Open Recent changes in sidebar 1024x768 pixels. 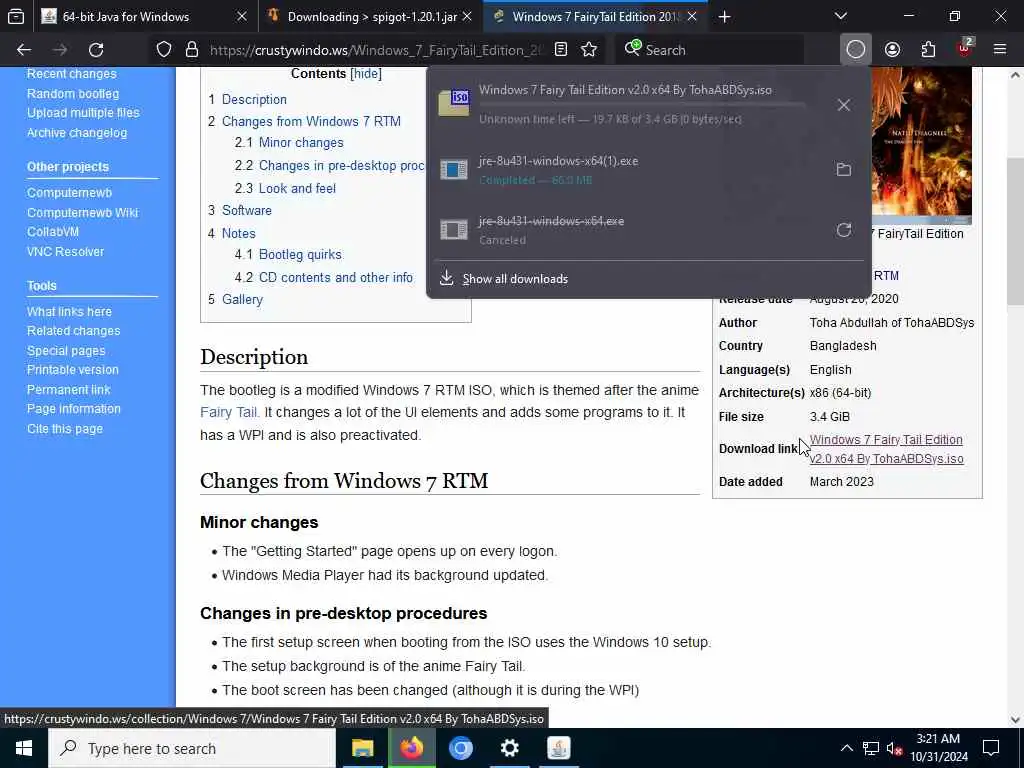(72, 74)
